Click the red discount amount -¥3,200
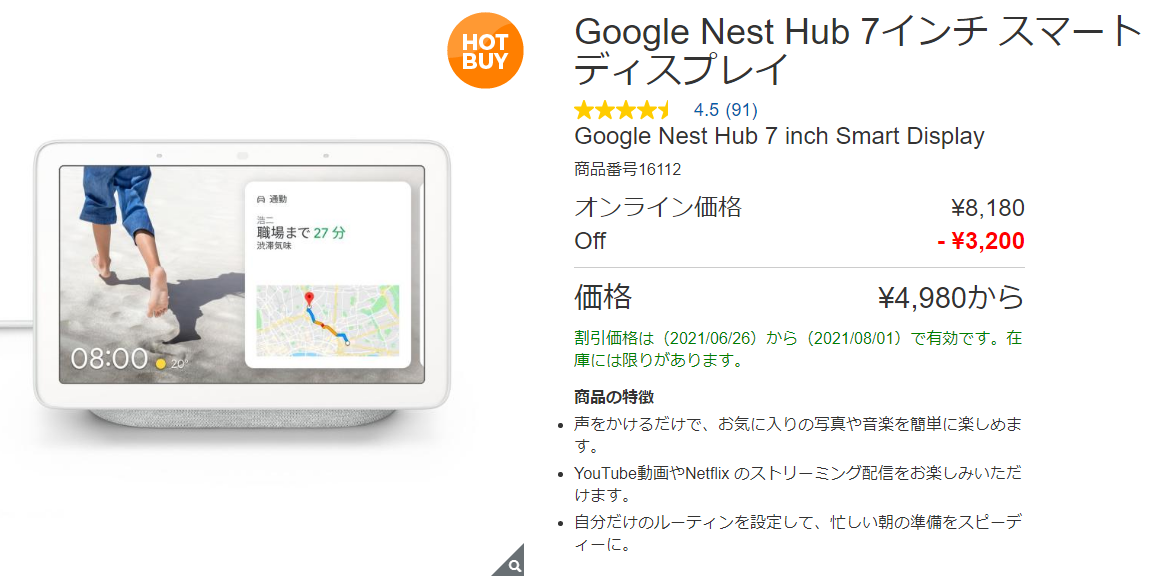The image size is (1150, 578). pyautogui.click(x=981, y=241)
